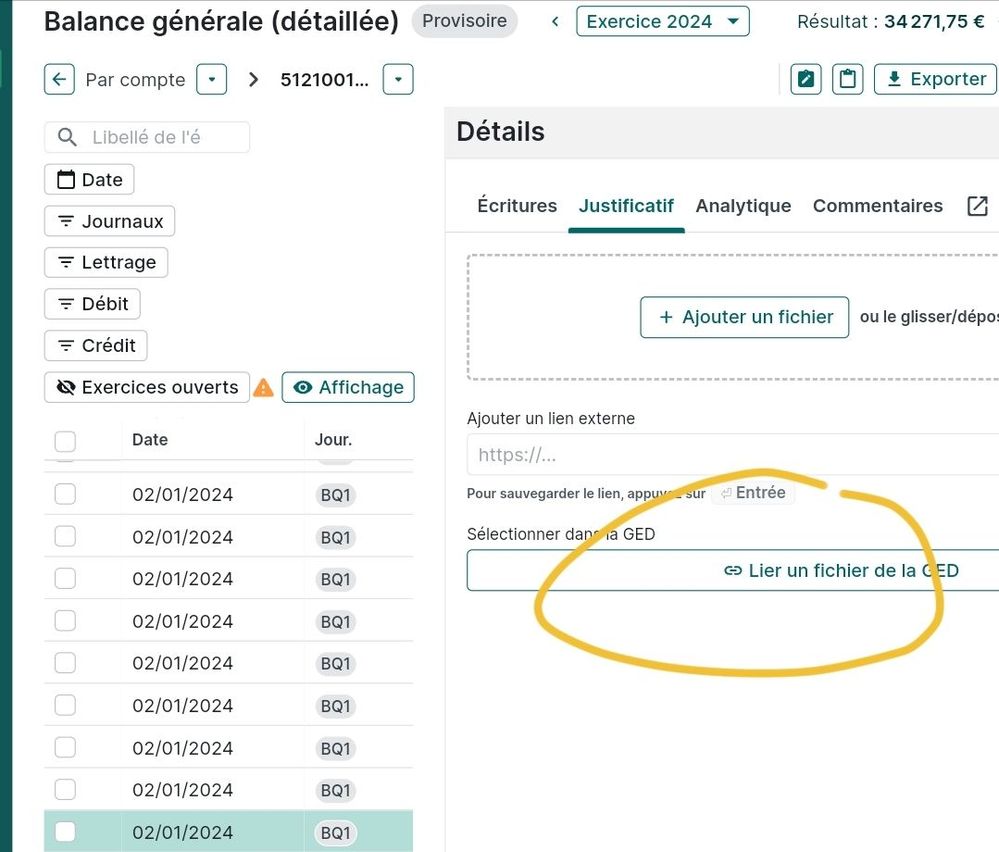Screen dimensions: 999x852
Task: Open the edit note icon button
Action: coord(805,79)
